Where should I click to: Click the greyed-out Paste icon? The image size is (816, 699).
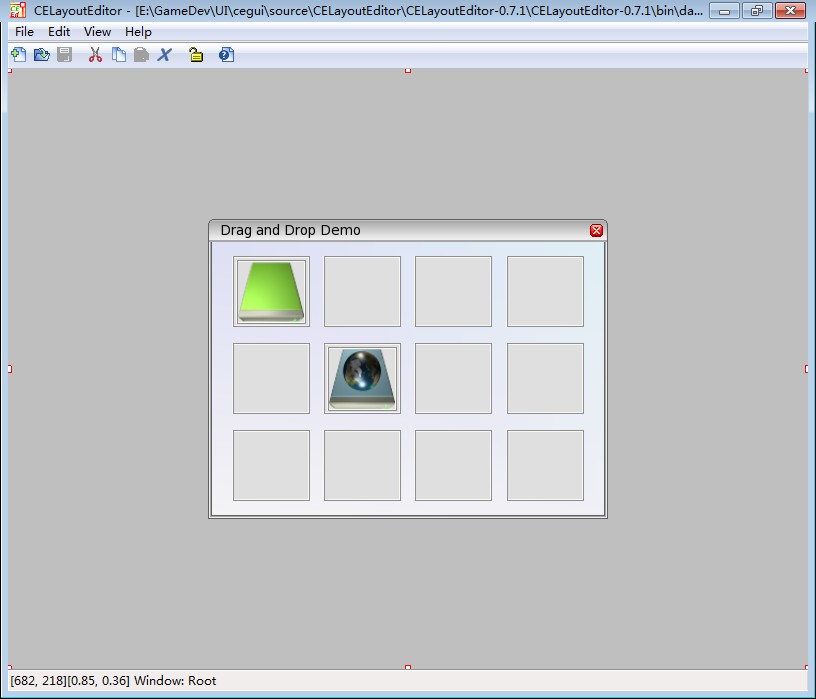coord(141,55)
